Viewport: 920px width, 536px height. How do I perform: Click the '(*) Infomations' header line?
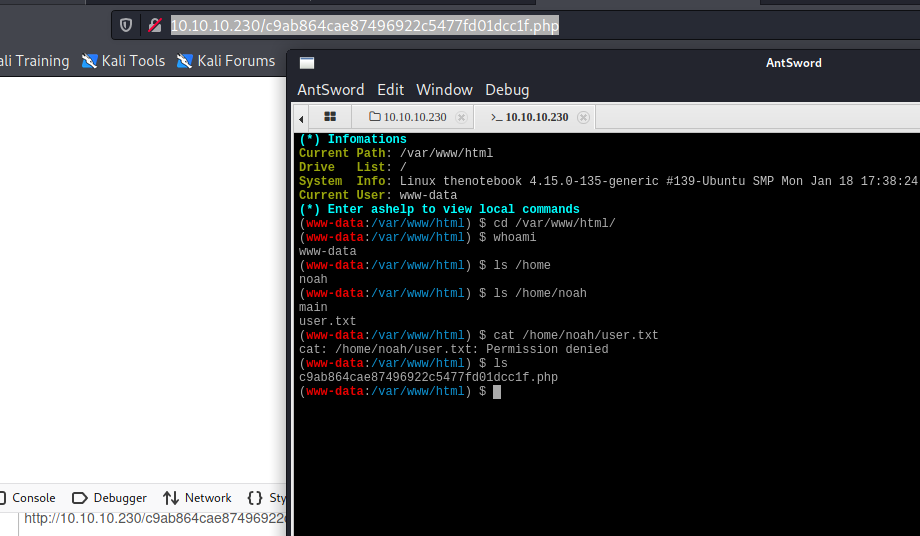click(353, 139)
